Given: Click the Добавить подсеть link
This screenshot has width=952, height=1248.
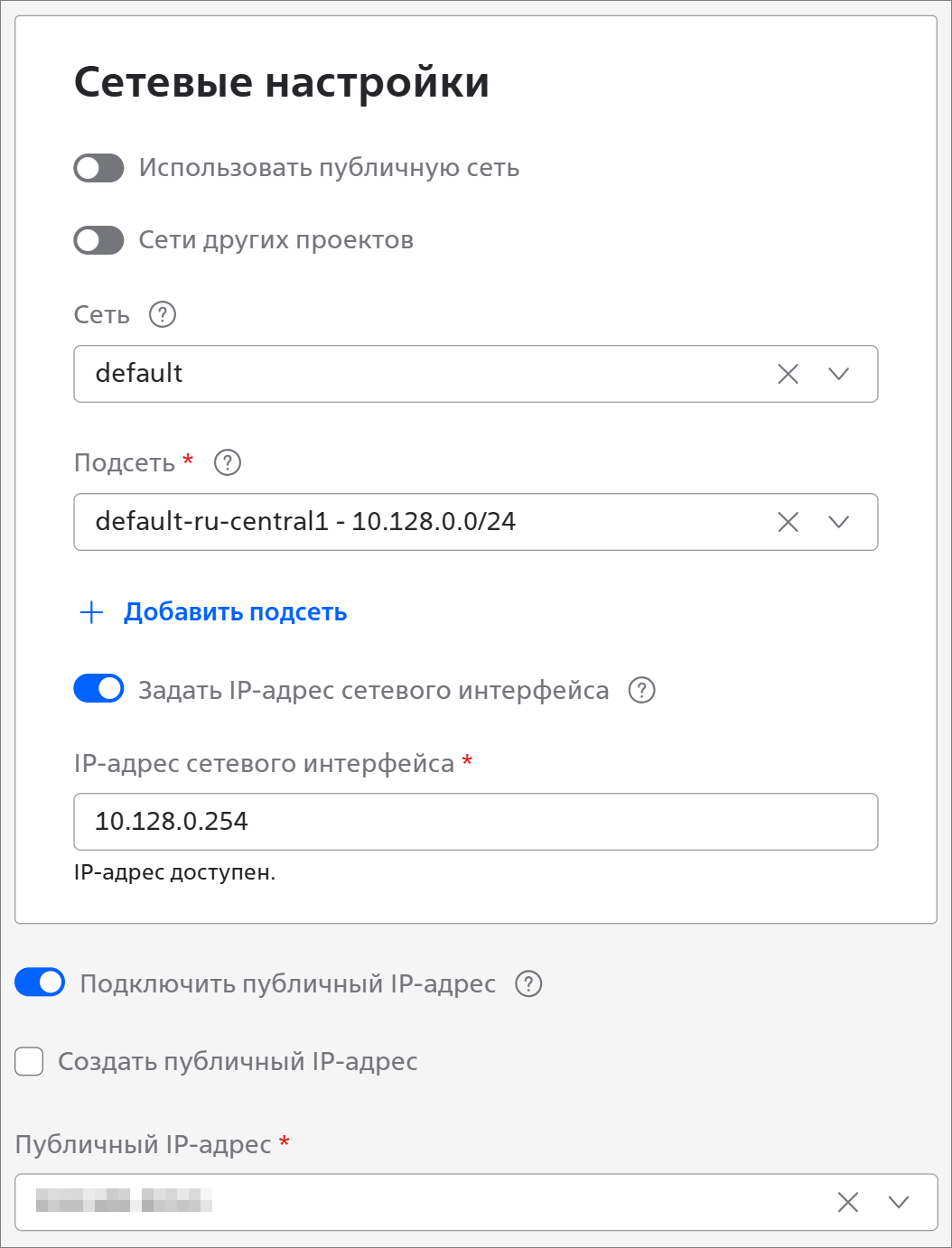Looking at the screenshot, I should (235, 612).
